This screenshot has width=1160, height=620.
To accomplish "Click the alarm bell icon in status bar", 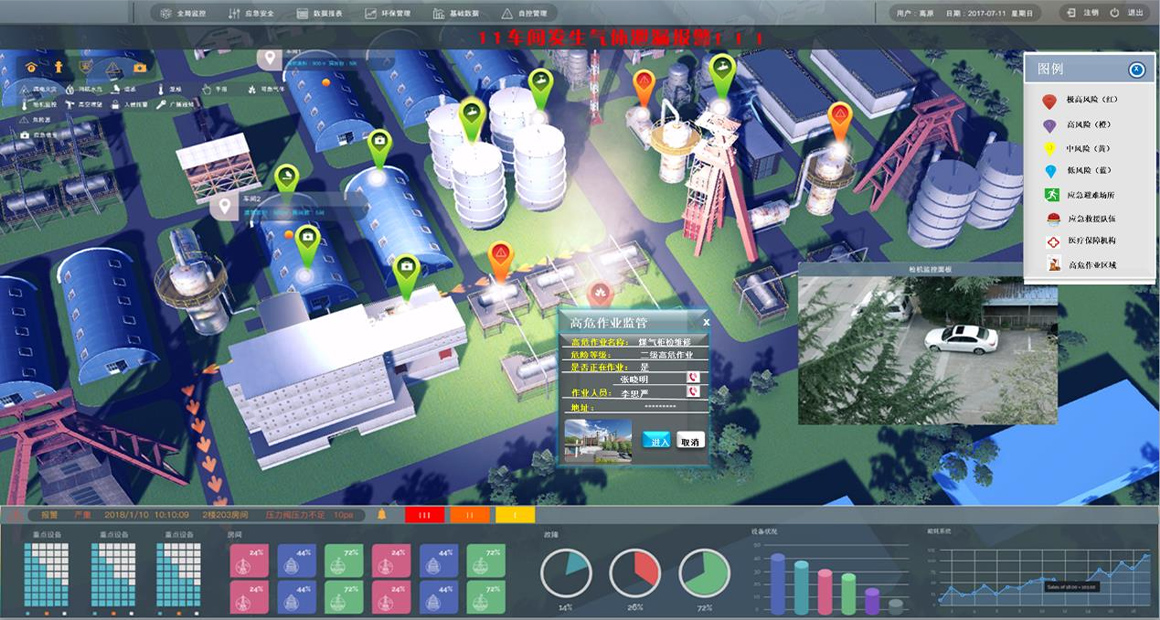I will [x=381, y=515].
